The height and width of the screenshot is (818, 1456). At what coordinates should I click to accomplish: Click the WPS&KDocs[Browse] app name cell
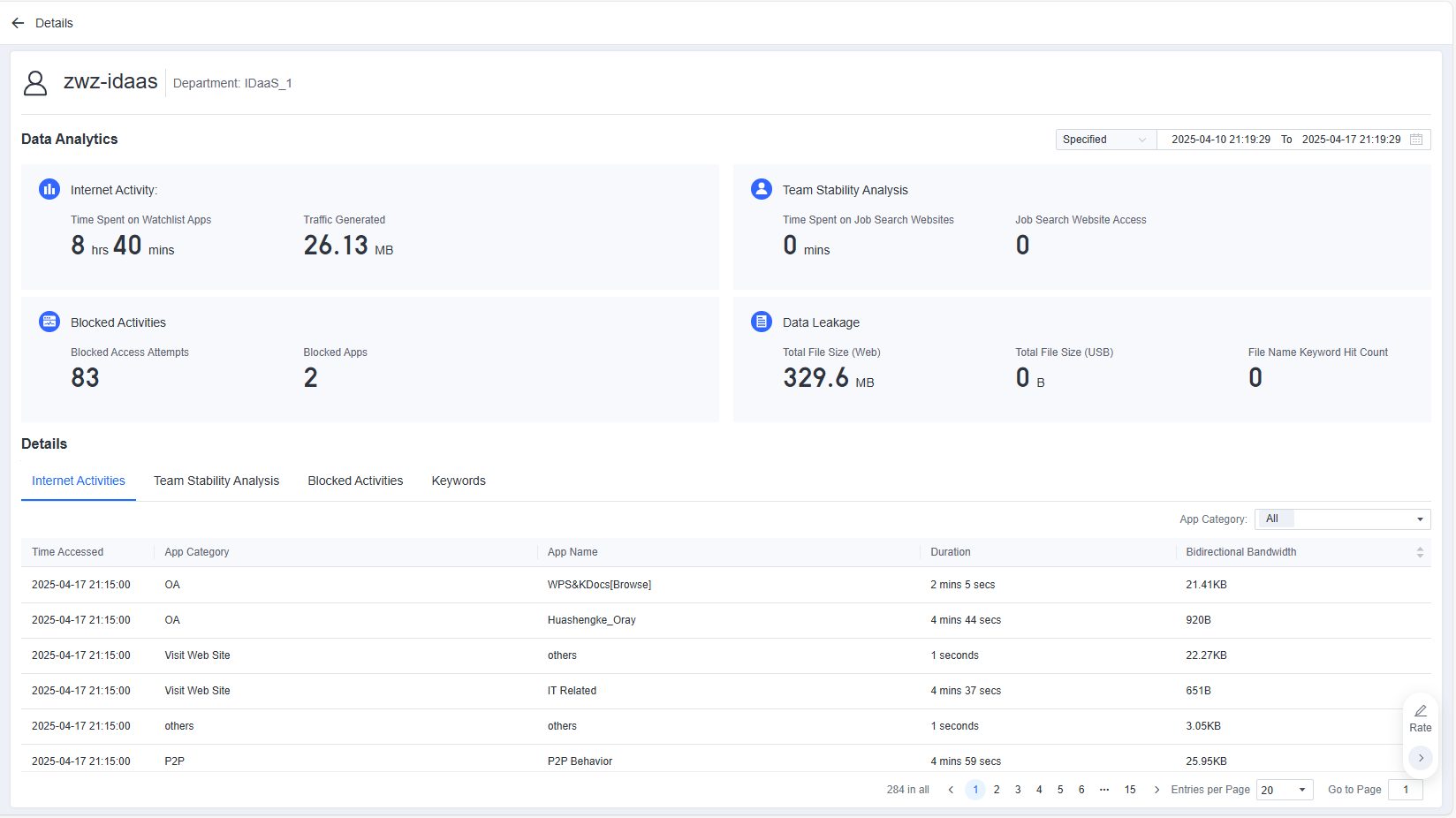(x=599, y=585)
